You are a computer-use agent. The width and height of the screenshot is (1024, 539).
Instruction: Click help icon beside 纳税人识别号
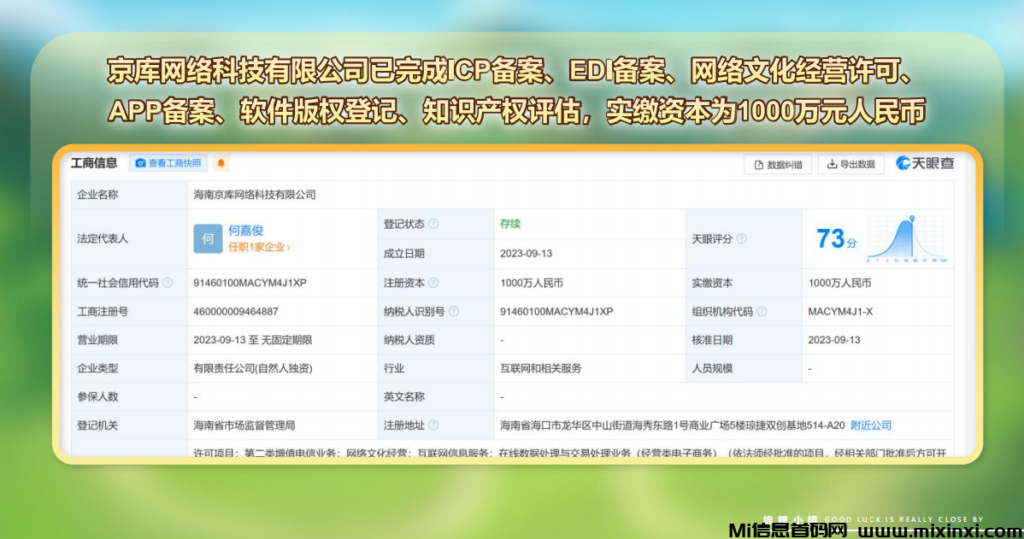tap(454, 312)
